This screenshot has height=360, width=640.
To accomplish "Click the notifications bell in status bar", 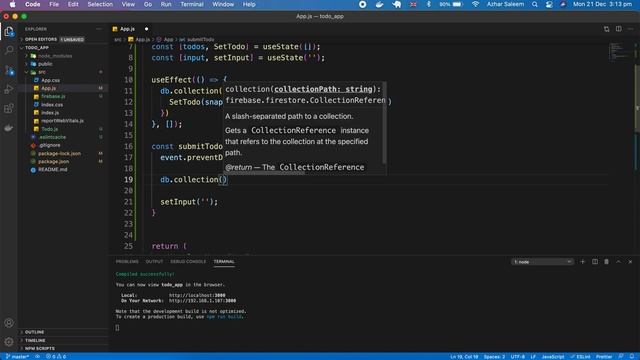I will 632,357.
